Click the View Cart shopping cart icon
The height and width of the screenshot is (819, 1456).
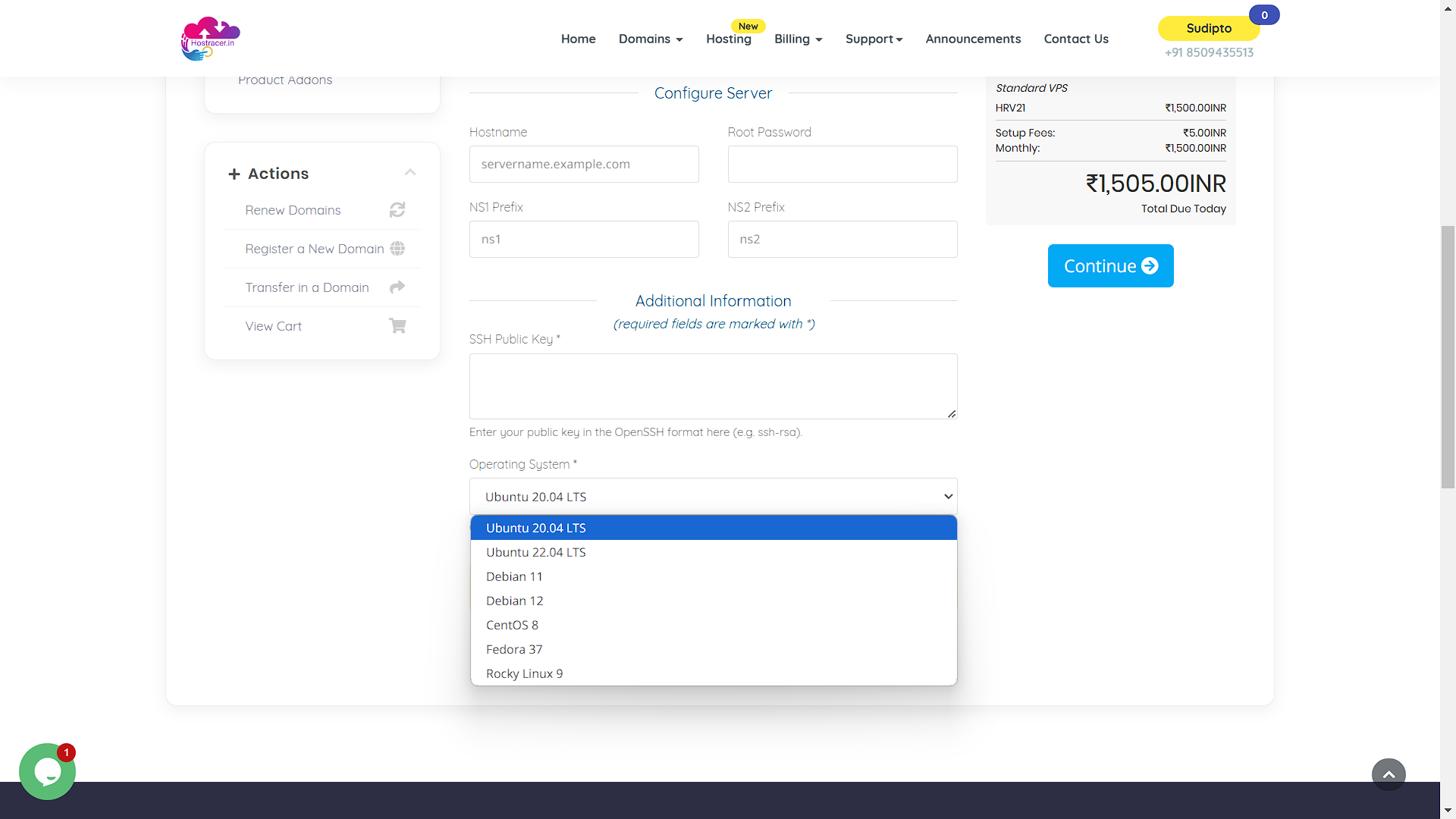(397, 326)
